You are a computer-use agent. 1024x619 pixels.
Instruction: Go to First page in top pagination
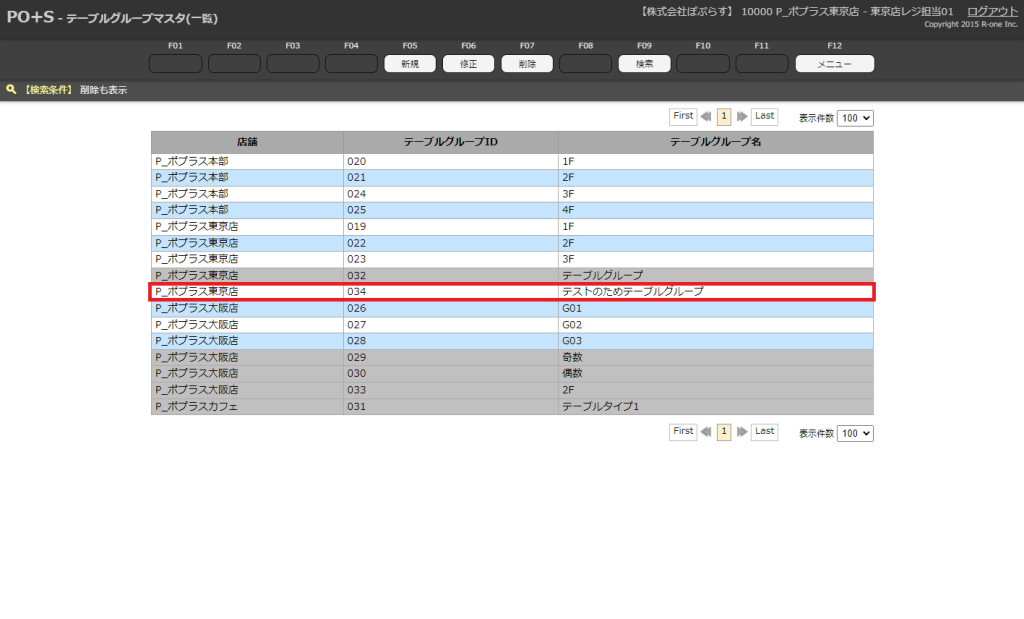pos(683,117)
